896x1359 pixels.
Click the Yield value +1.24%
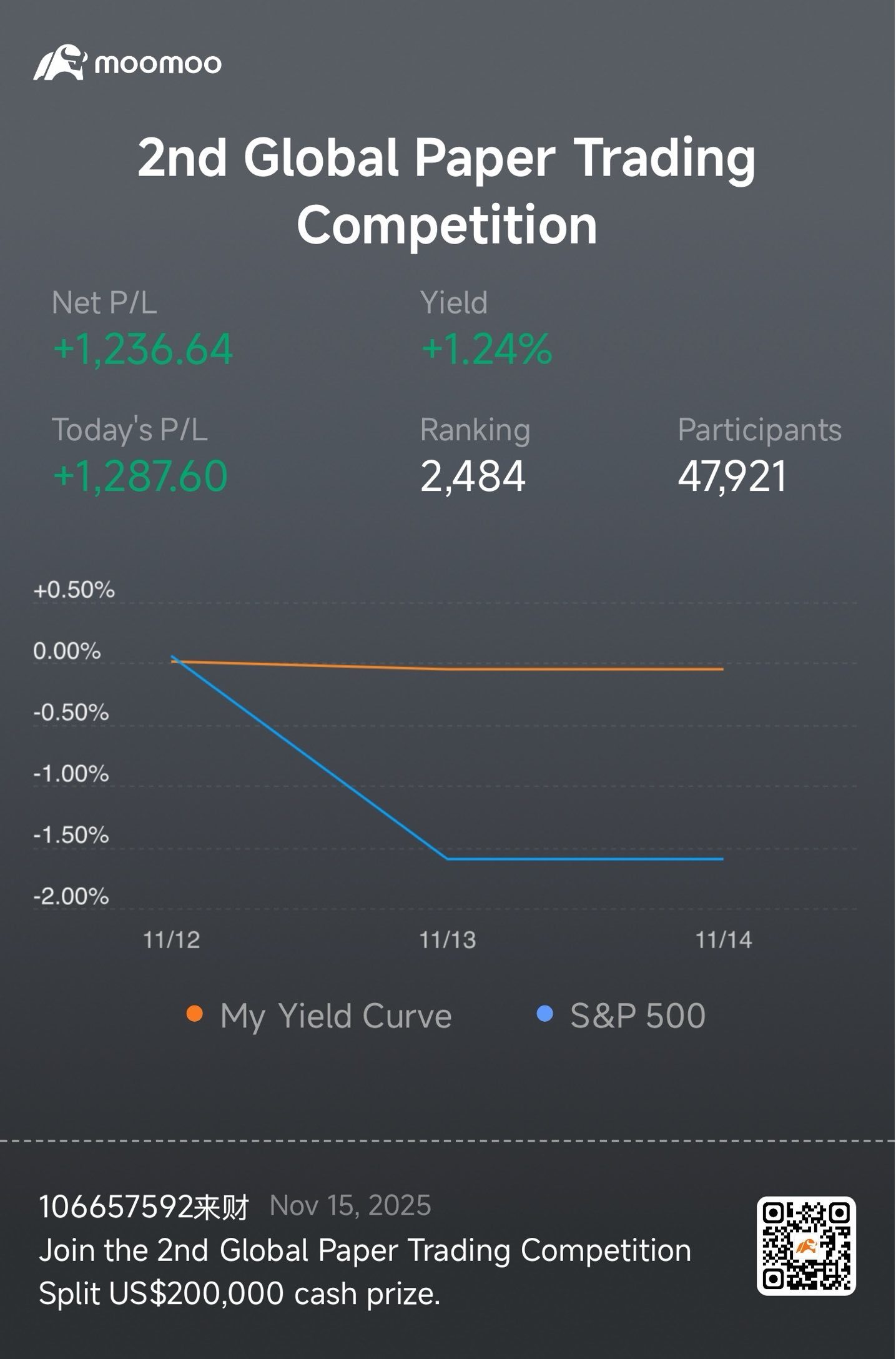(487, 349)
